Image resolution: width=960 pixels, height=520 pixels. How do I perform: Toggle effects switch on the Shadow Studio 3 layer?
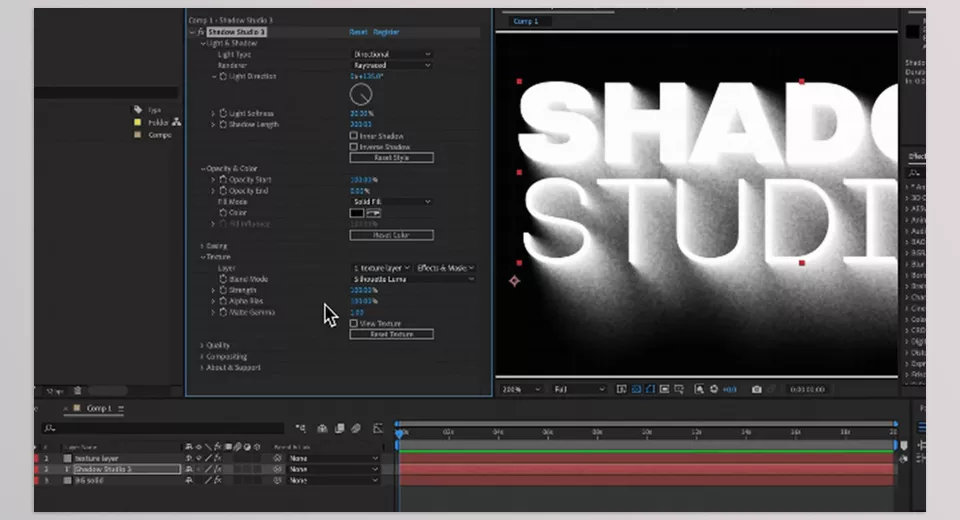coord(217,469)
